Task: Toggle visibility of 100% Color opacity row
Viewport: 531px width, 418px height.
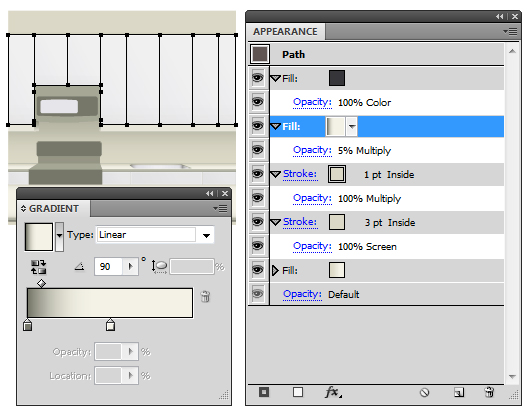Action: click(x=258, y=102)
